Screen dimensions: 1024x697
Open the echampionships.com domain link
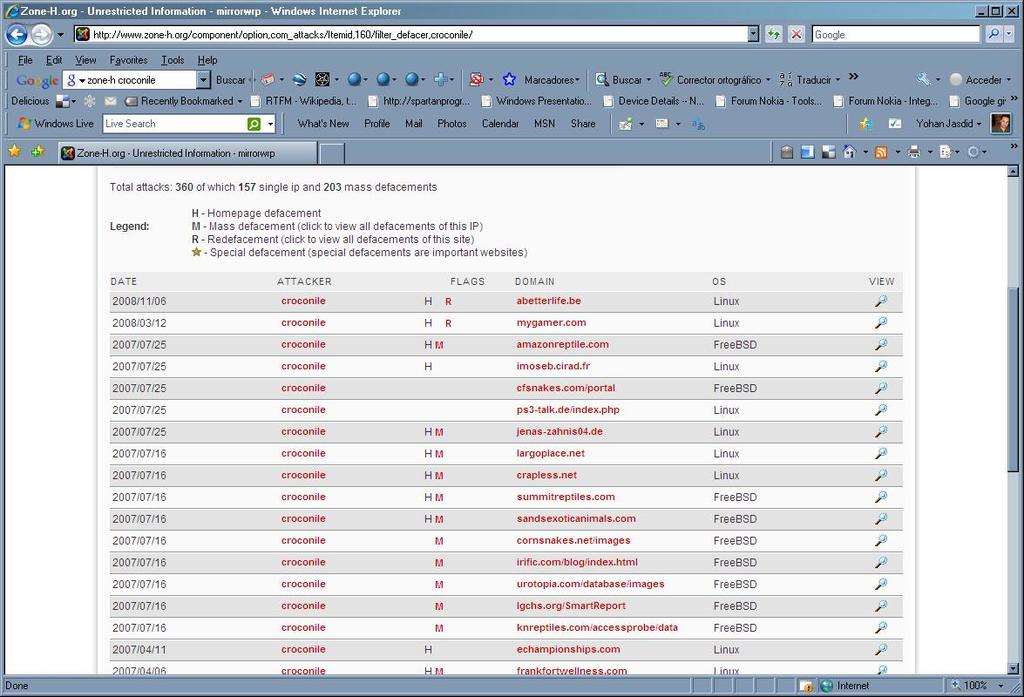(x=568, y=649)
